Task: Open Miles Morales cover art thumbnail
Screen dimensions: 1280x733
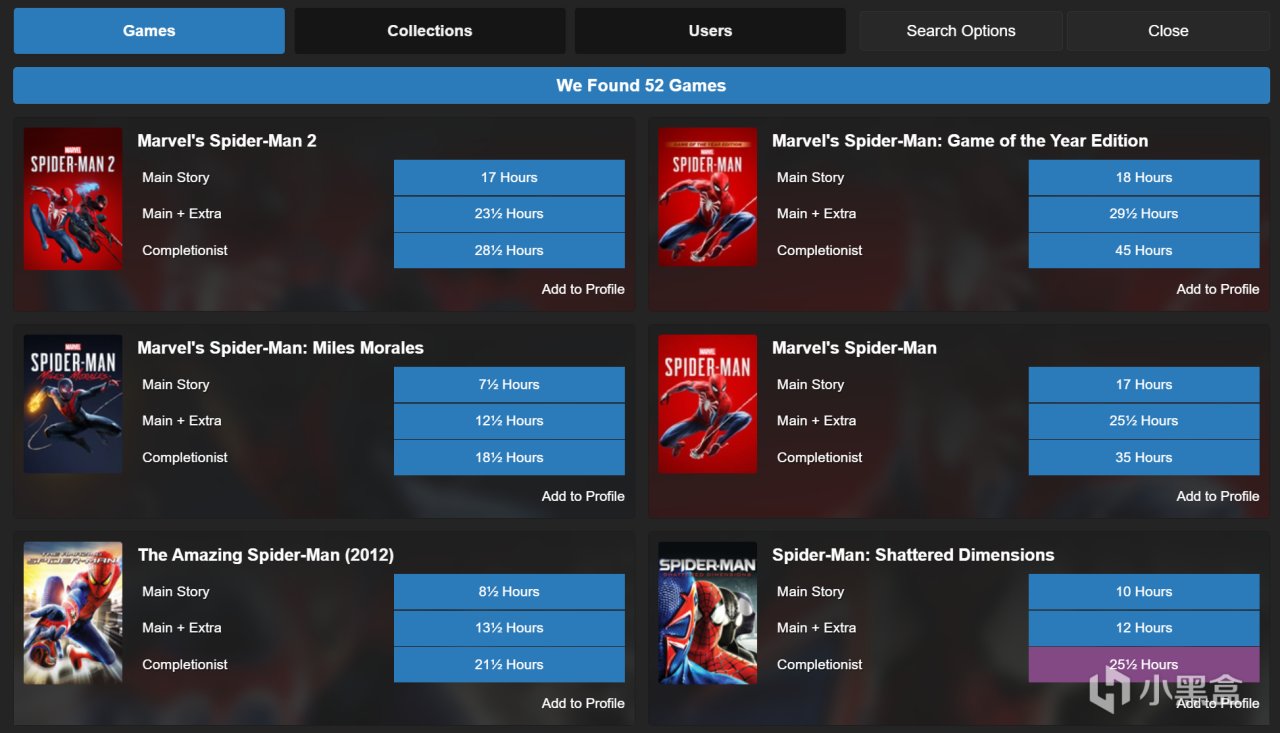Action: point(73,404)
